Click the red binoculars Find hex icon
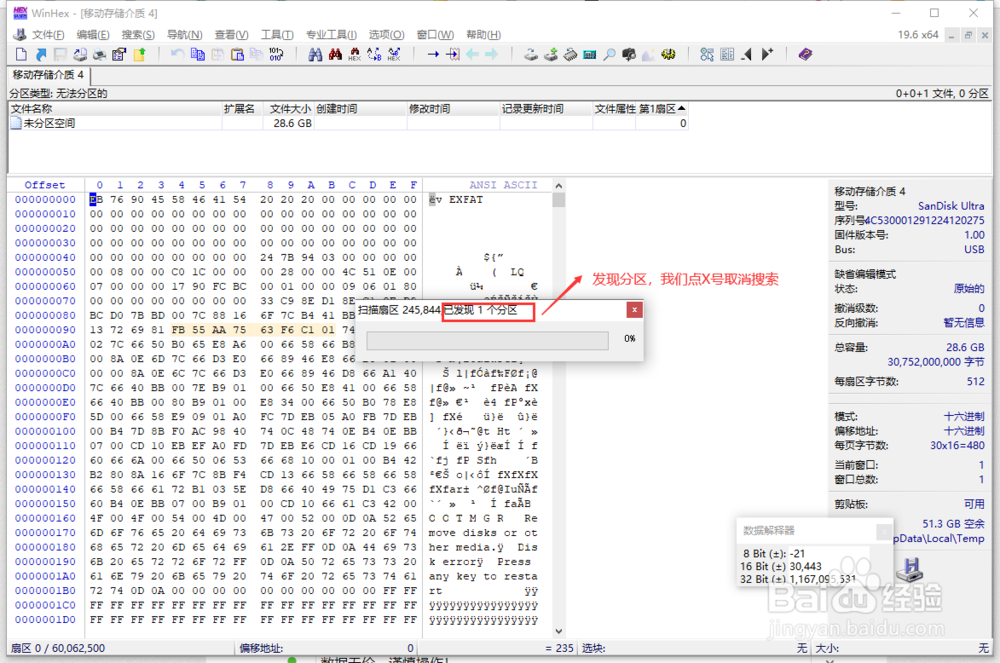The width and height of the screenshot is (1000, 663). tap(335, 54)
